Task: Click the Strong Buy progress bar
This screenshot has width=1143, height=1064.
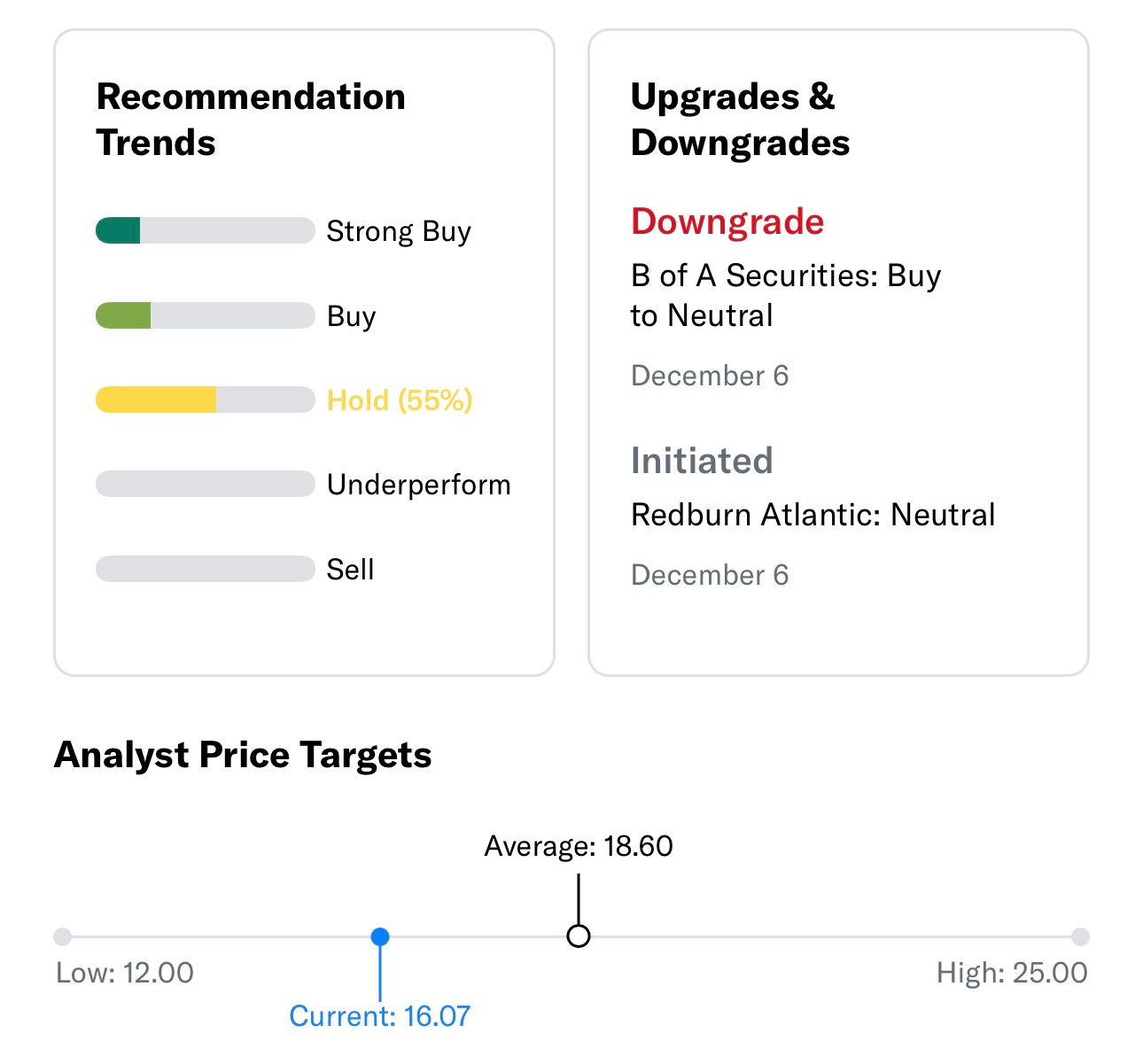Action: click(x=205, y=230)
